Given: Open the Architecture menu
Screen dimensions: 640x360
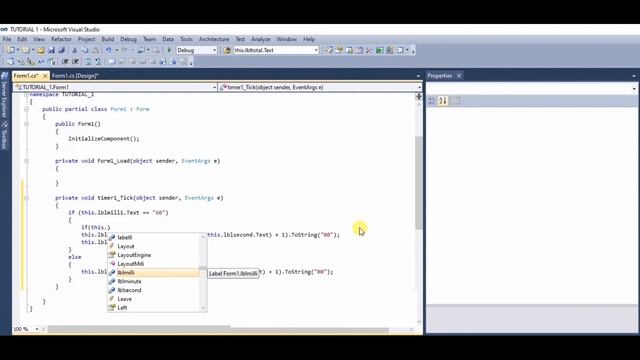Looking at the screenshot, I should click(214, 39).
